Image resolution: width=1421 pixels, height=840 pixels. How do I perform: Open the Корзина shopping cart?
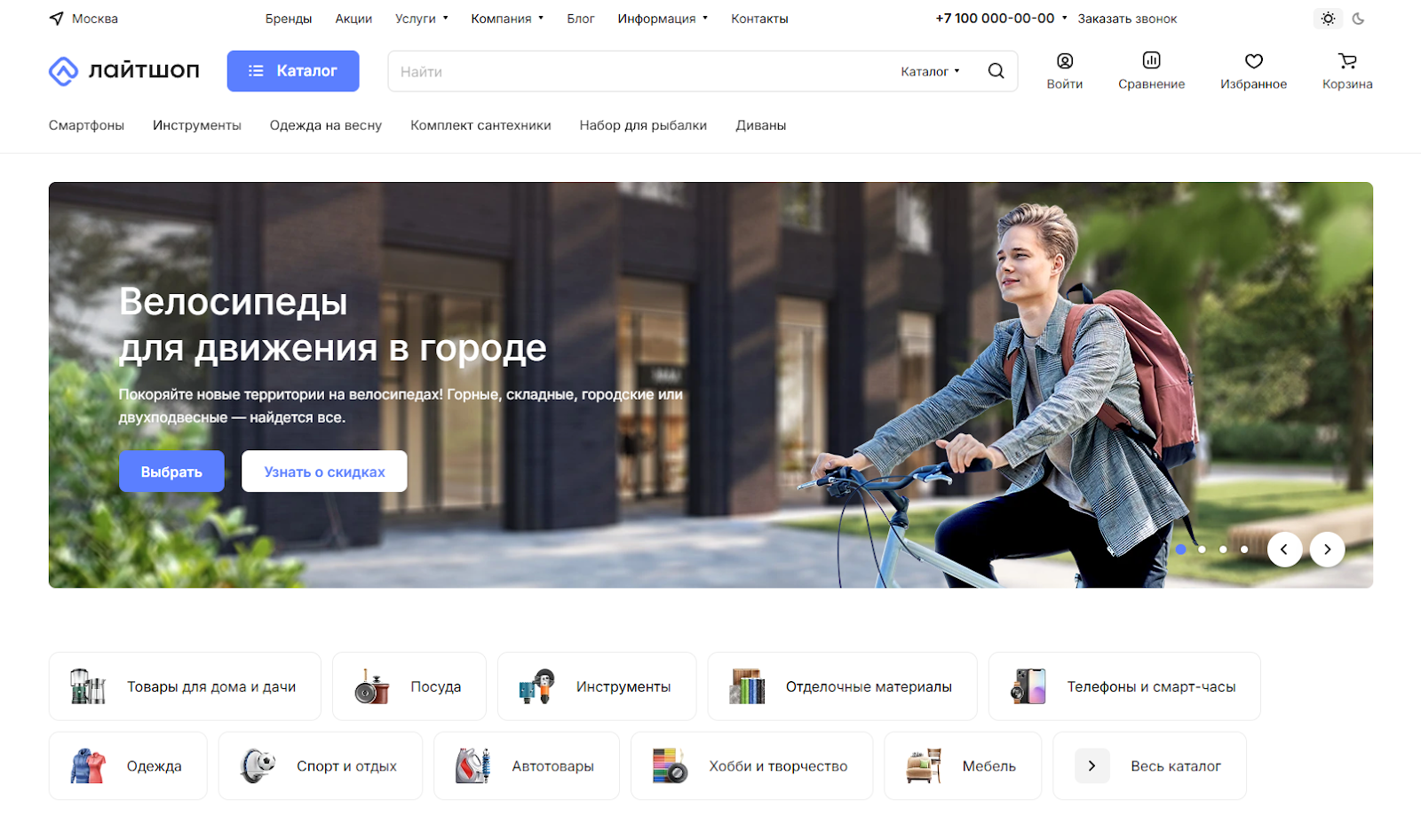click(1346, 61)
